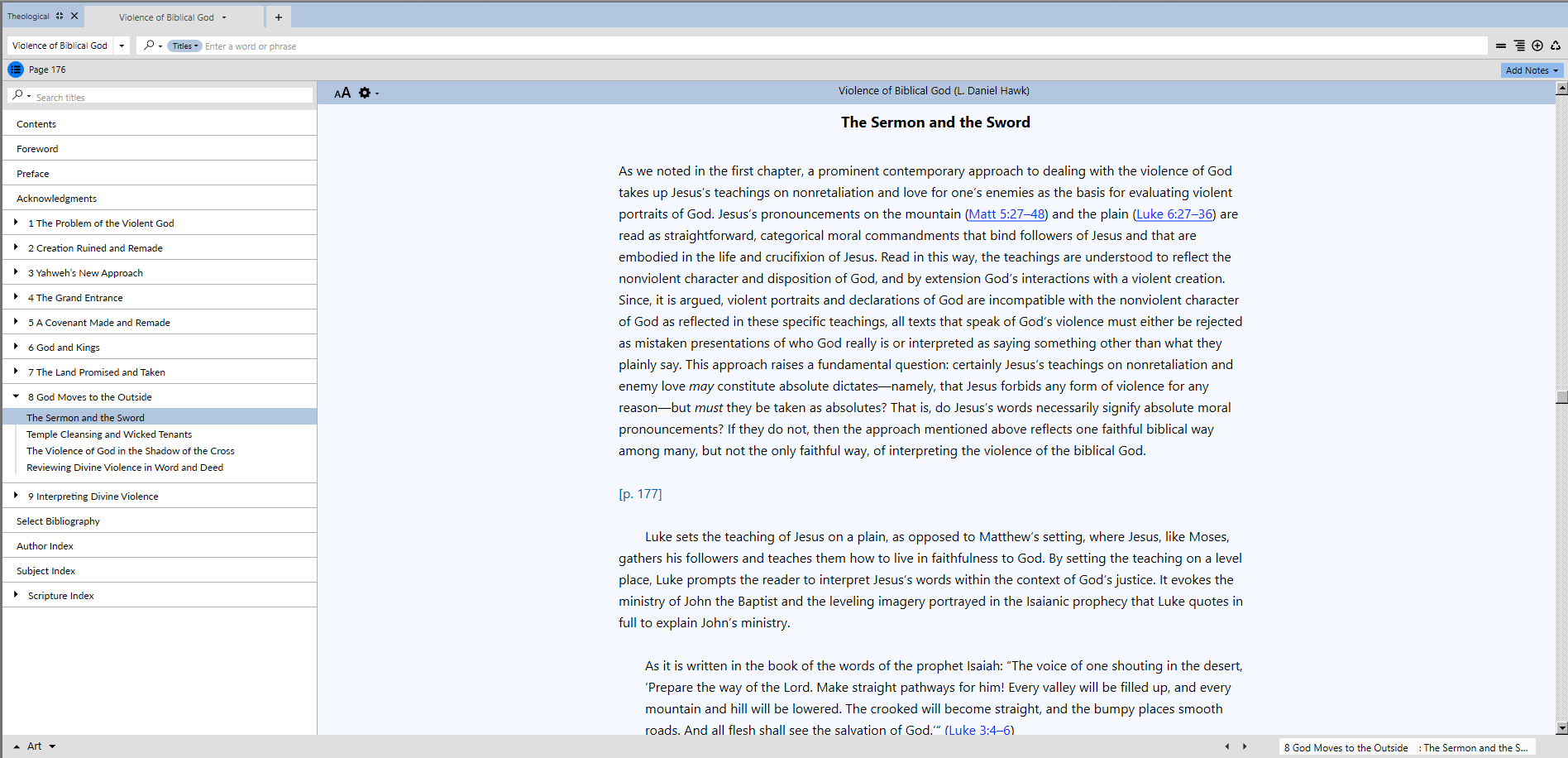Expand chapter 4 The Grand Entrance
The image size is (1568, 758).
16,297
